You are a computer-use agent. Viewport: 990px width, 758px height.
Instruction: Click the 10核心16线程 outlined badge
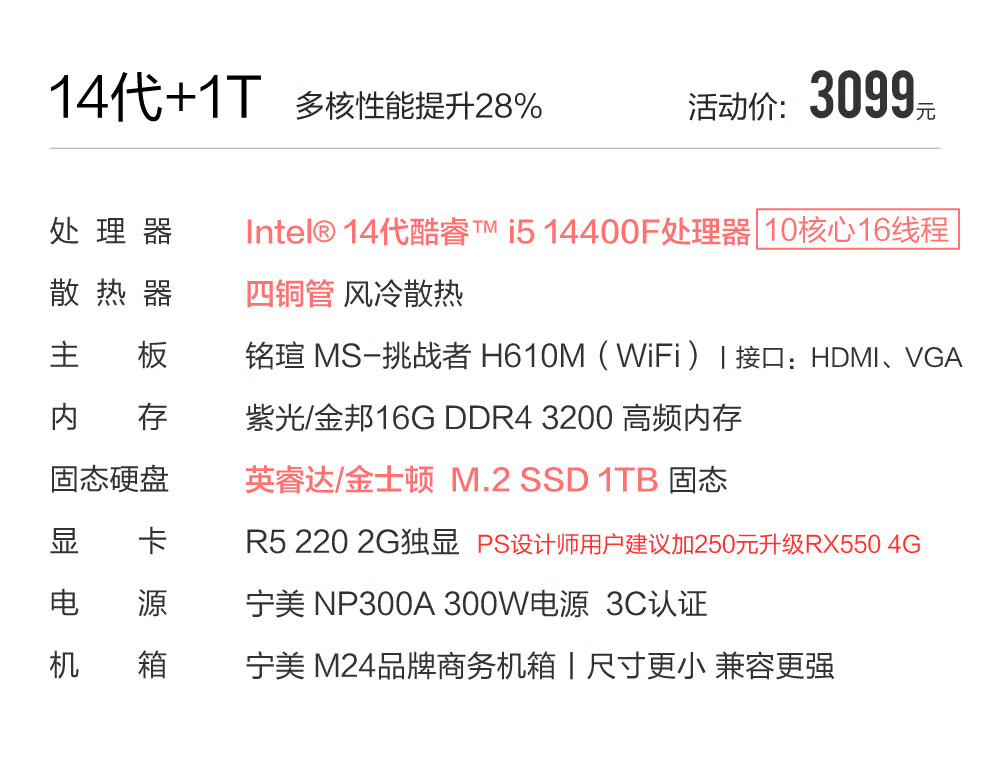click(857, 230)
